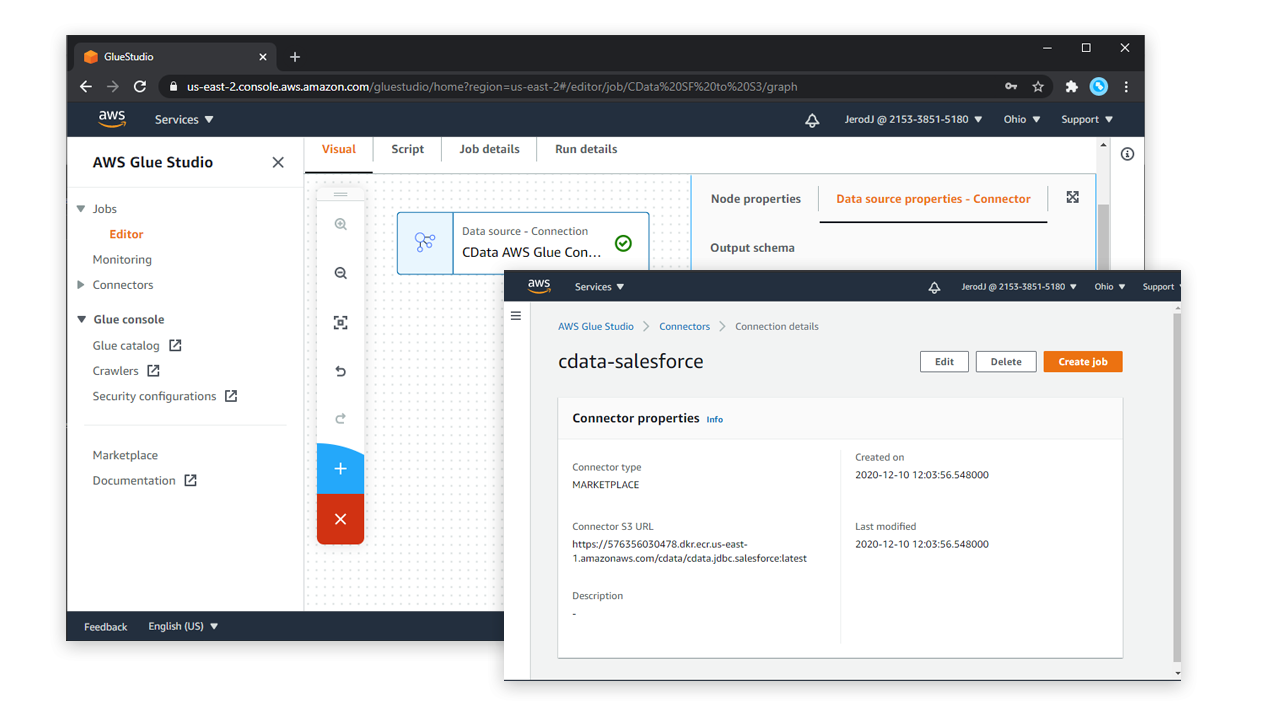Click the Create job button
Image resolution: width=1281 pixels, height=720 pixels.
[x=1083, y=362]
